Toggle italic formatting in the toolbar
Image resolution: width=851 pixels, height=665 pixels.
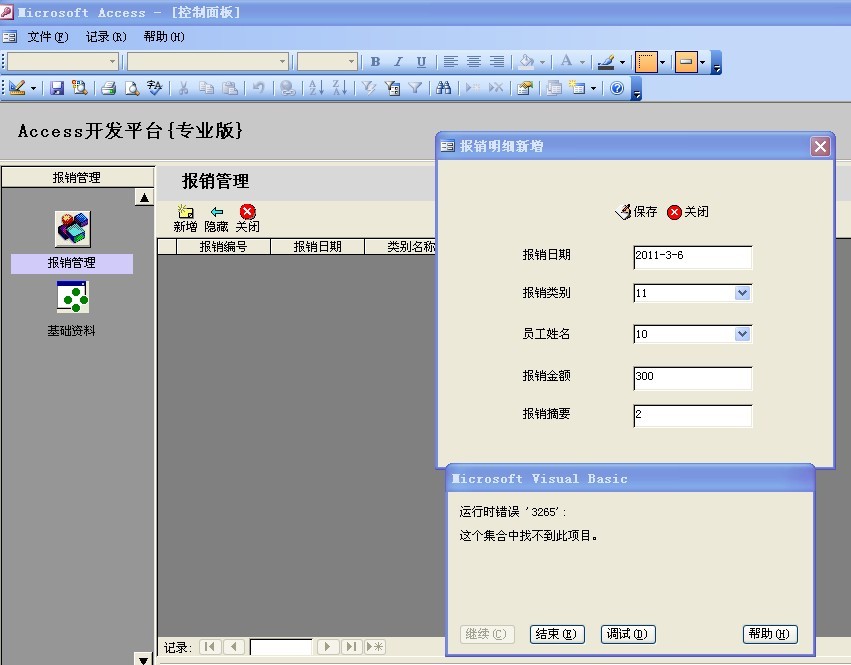[398, 62]
